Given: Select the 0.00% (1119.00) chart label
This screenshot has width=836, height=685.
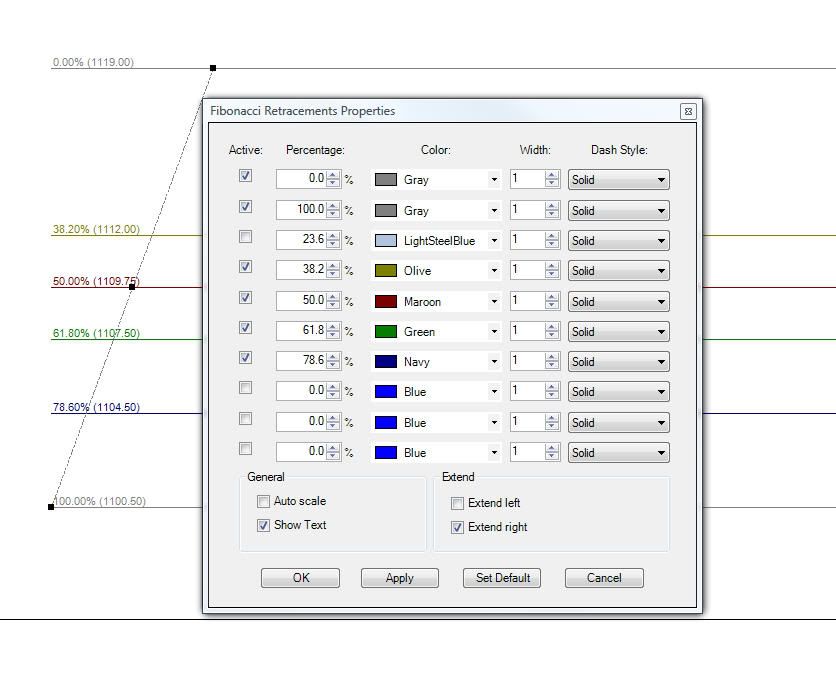Looking at the screenshot, I should point(93,62).
